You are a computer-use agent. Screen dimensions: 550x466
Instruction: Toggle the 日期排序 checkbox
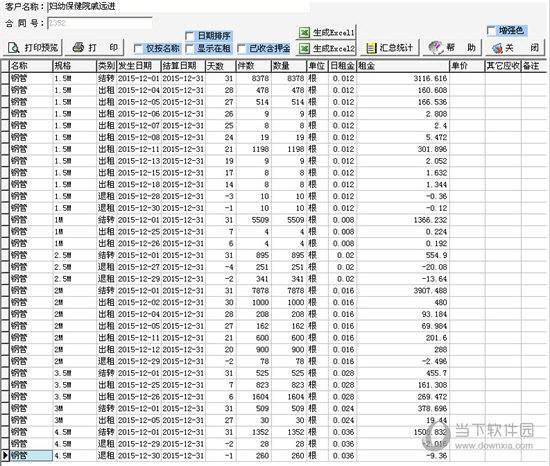click(190, 36)
